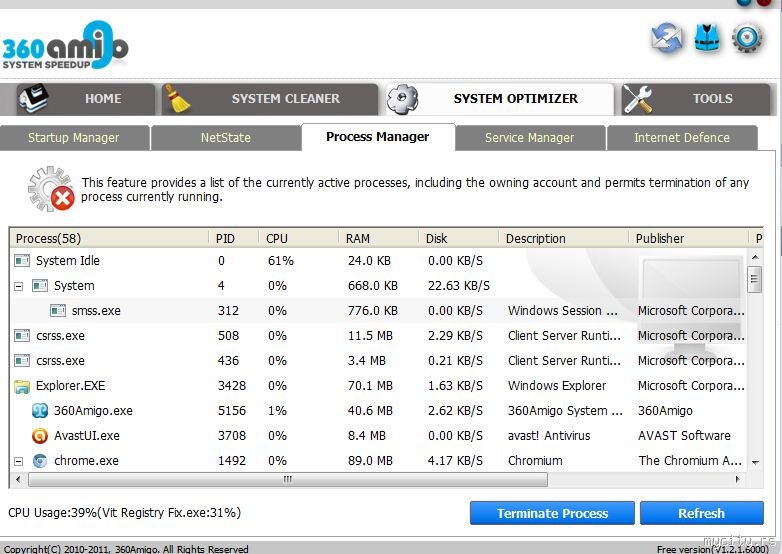The height and width of the screenshot is (554, 782).
Task: Click the vertical scrollbar up arrow
Action: coord(755,257)
